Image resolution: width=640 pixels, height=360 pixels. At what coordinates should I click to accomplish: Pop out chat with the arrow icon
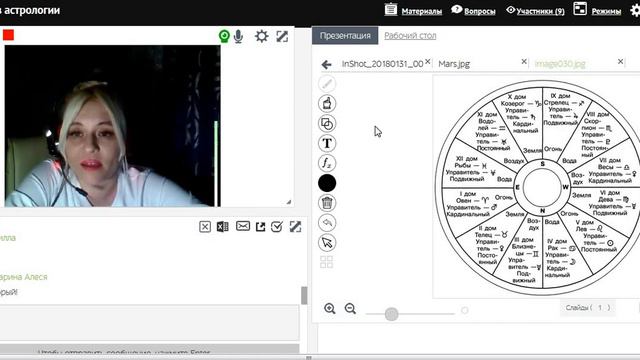click(260, 227)
